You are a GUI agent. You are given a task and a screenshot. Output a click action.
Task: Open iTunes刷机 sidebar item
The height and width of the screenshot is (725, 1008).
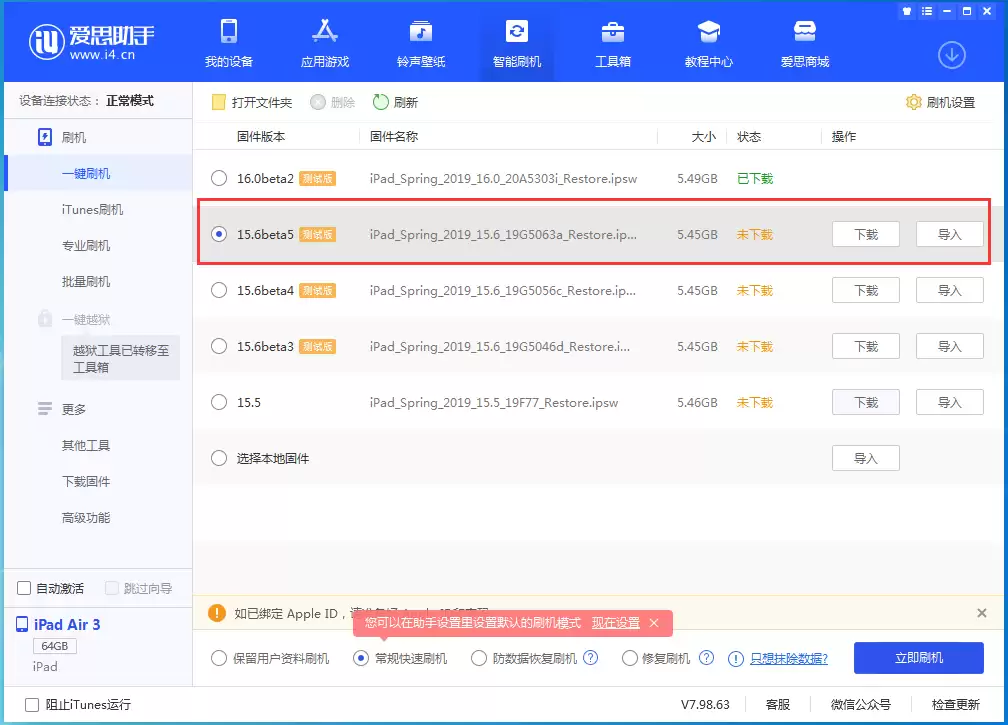tap(92, 210)
